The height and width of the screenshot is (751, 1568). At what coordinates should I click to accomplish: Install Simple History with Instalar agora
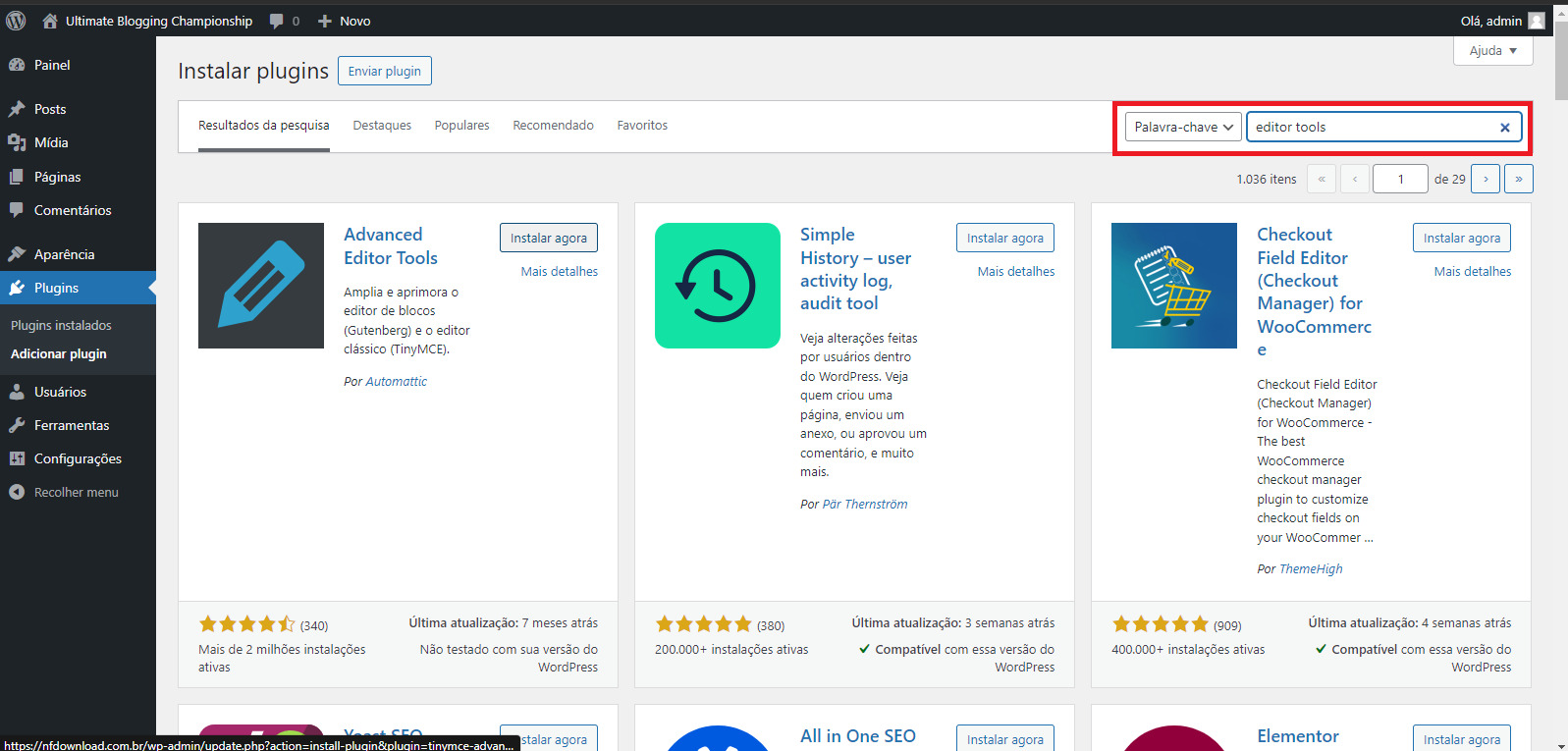[1005, 238]
